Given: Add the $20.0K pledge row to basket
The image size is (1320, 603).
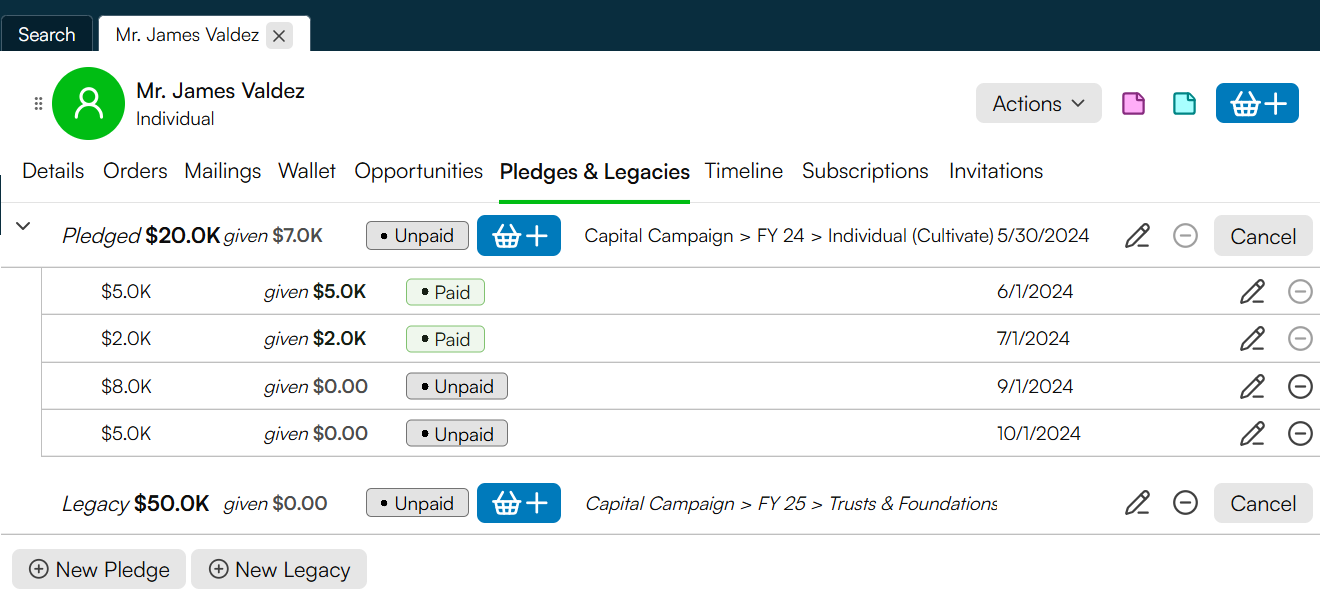Looking at the screenshot, I should pos(519,236).
